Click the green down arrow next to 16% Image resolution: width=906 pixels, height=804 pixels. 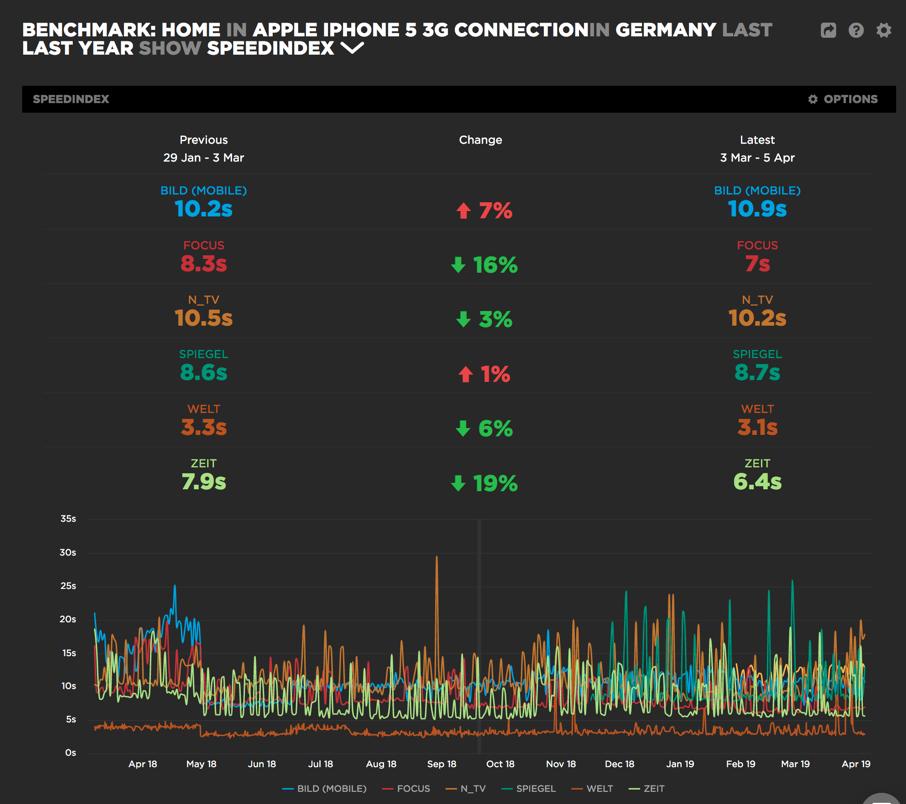(458, 265)
